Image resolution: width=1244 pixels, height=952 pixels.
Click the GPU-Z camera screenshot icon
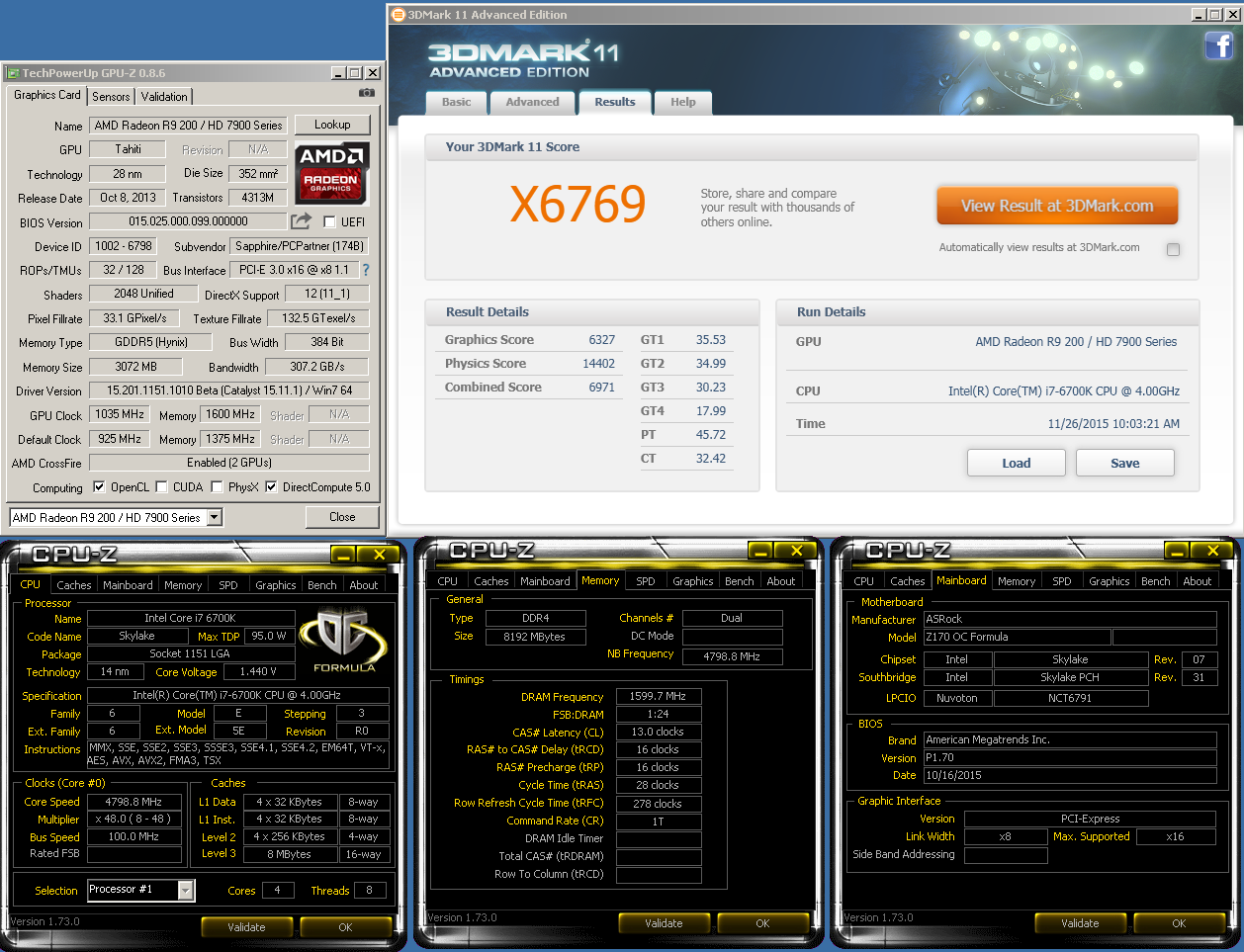pos(367,93)
